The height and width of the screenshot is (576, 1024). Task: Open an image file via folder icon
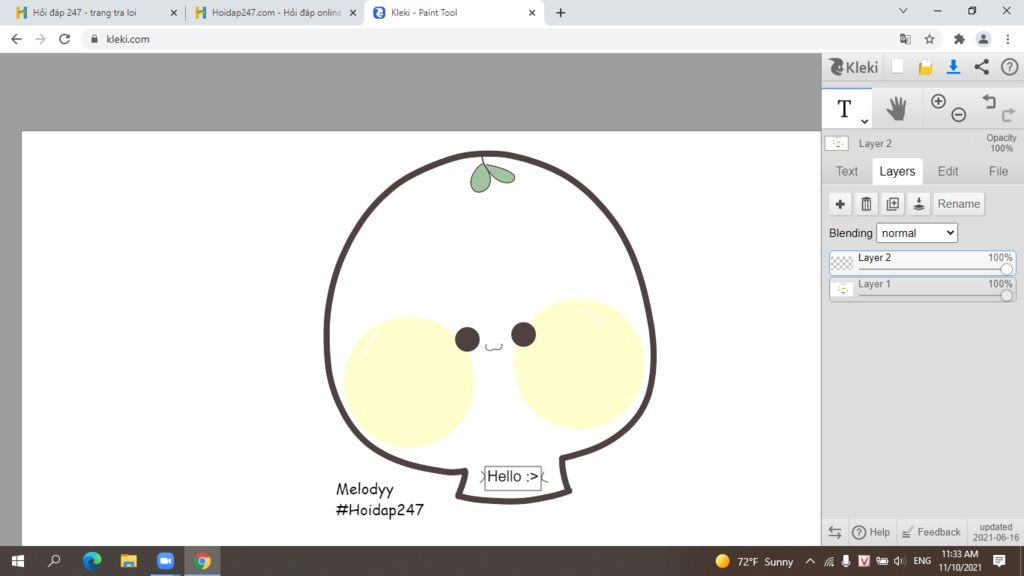click(925, 67)
